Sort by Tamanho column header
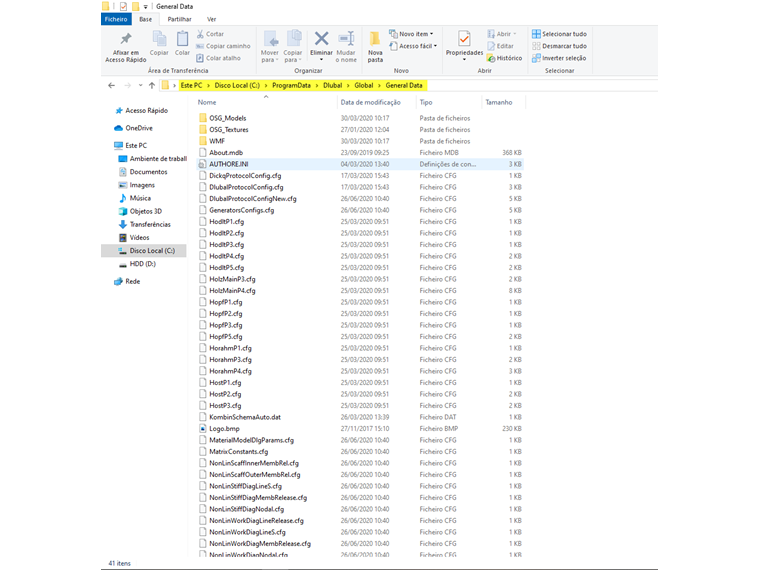 point(499,102)
